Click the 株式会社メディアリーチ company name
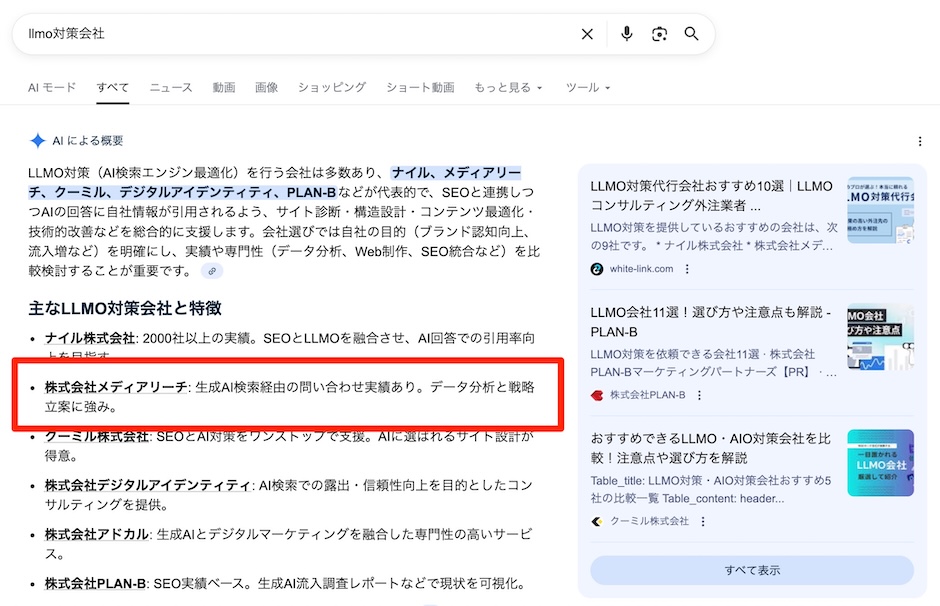Viewport: 940px width, 606px height. point(116,387)
